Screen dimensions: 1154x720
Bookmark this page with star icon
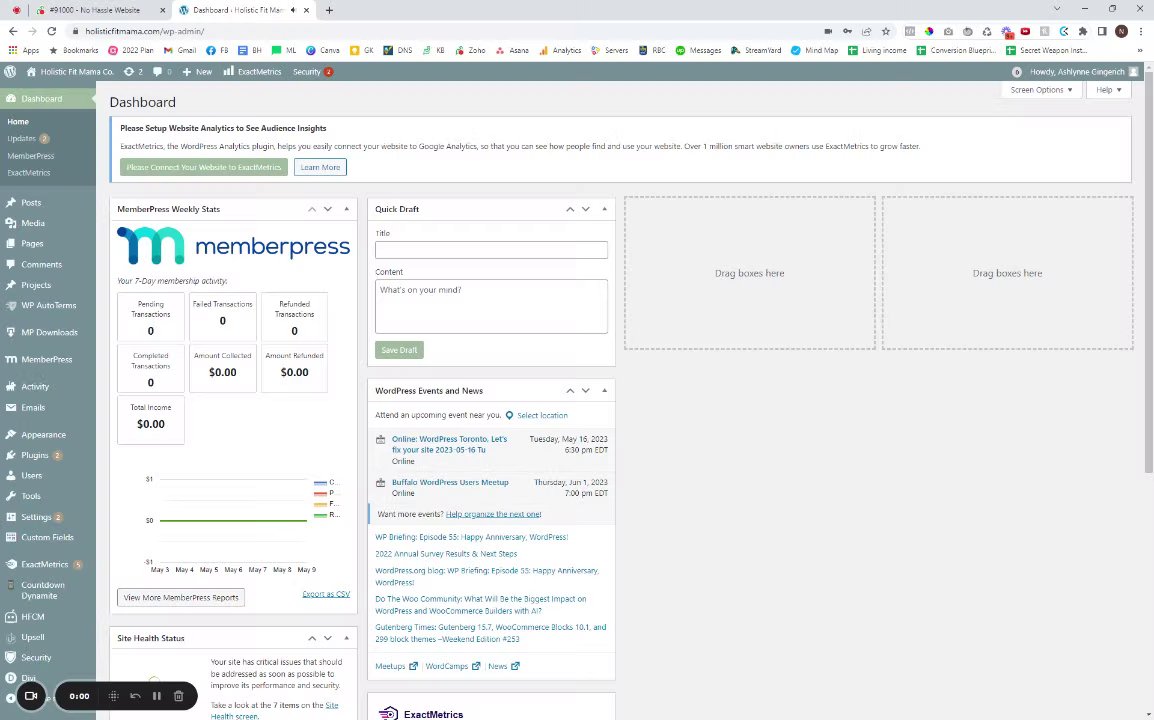(886, 31)
